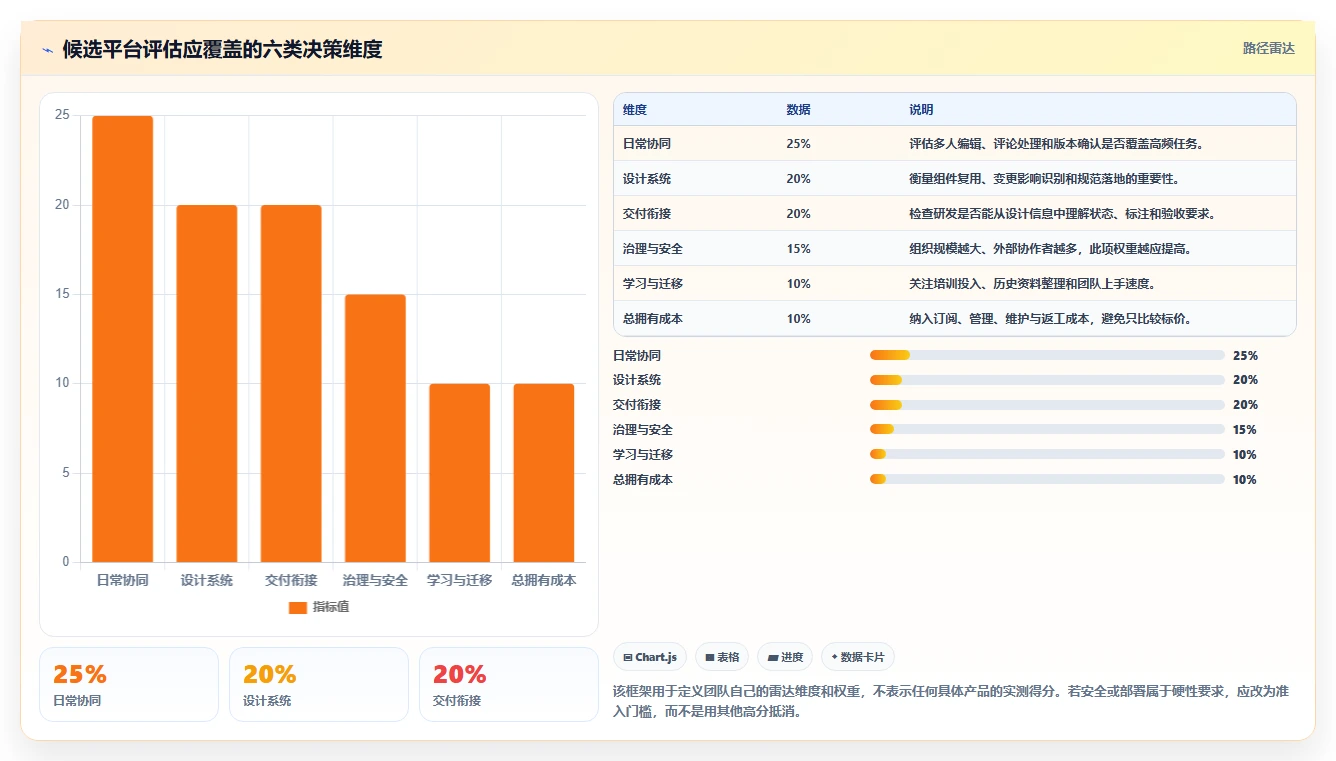Image resolution: width=1336 pixels, height=761 pixels.
Task: Click the 治理与安全 progress bar
Action: point(1047,430)
